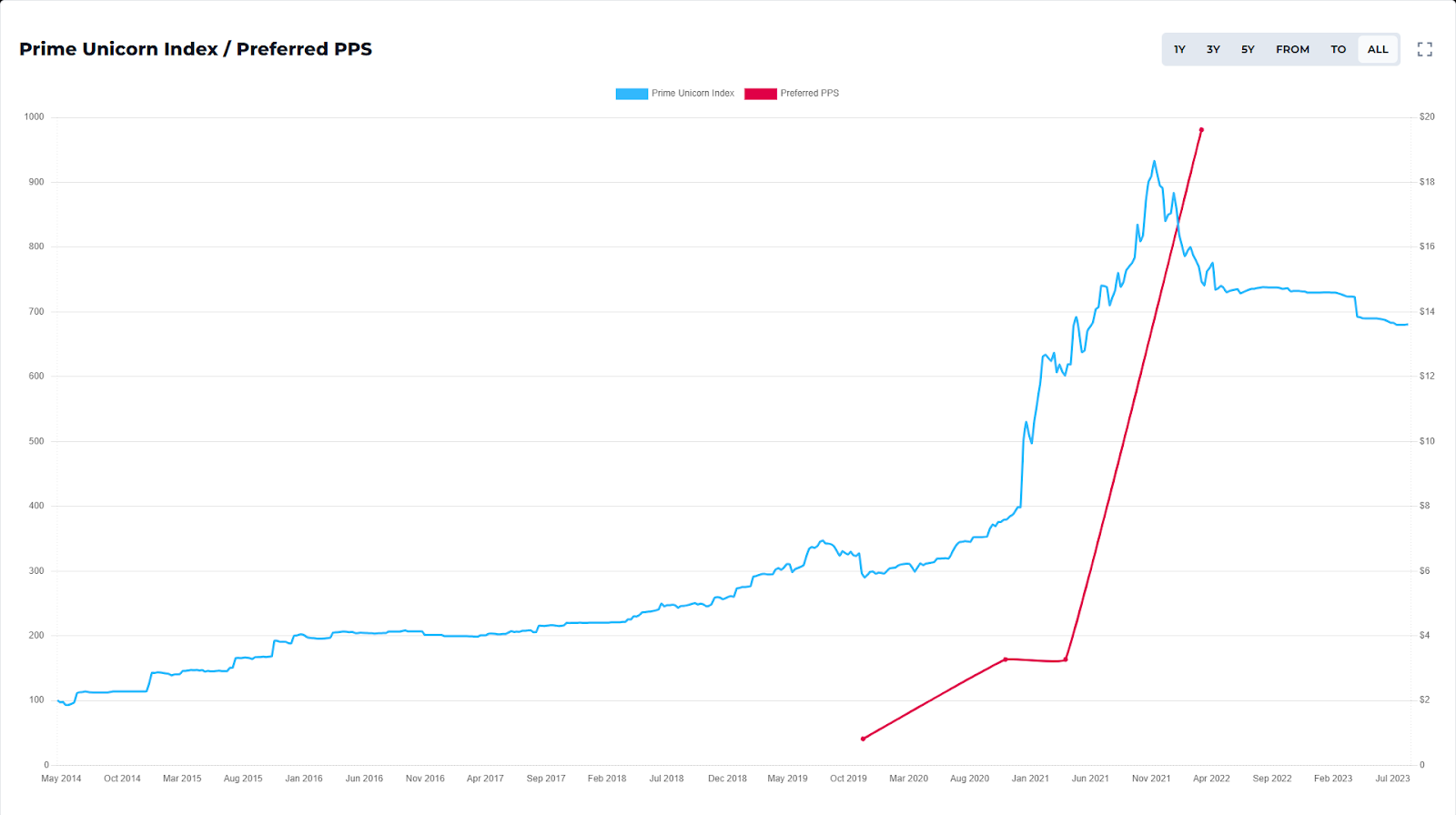Click the 1000 left axis value
This screenshot has width=1456, height=815.
34,116
